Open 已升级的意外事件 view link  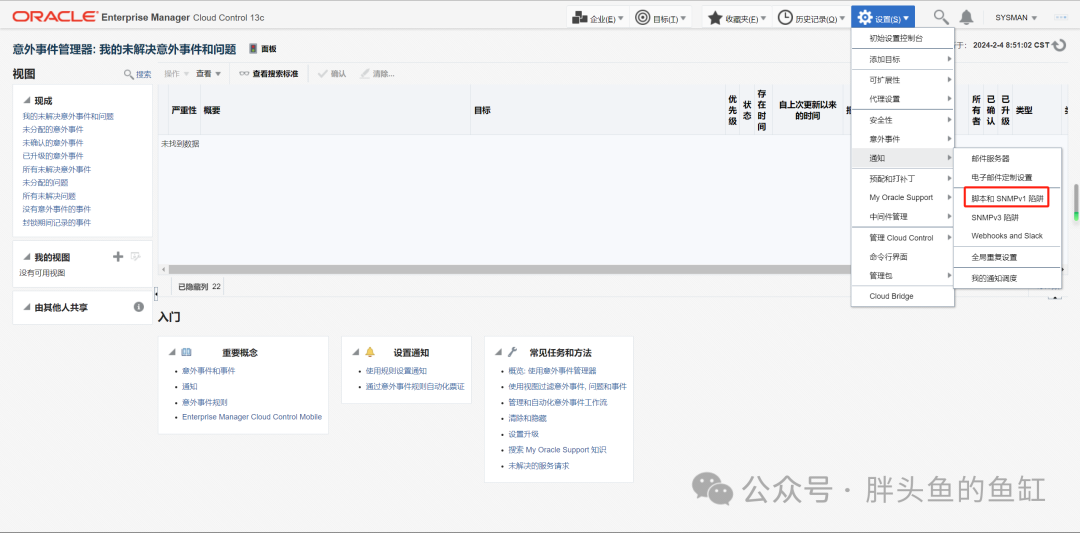53,156
